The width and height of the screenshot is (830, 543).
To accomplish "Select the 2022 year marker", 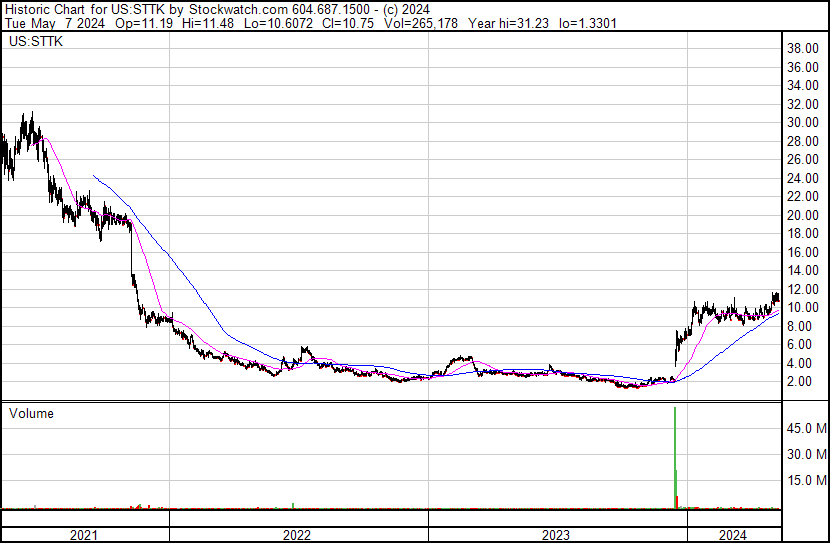I will tap(297, 535).
